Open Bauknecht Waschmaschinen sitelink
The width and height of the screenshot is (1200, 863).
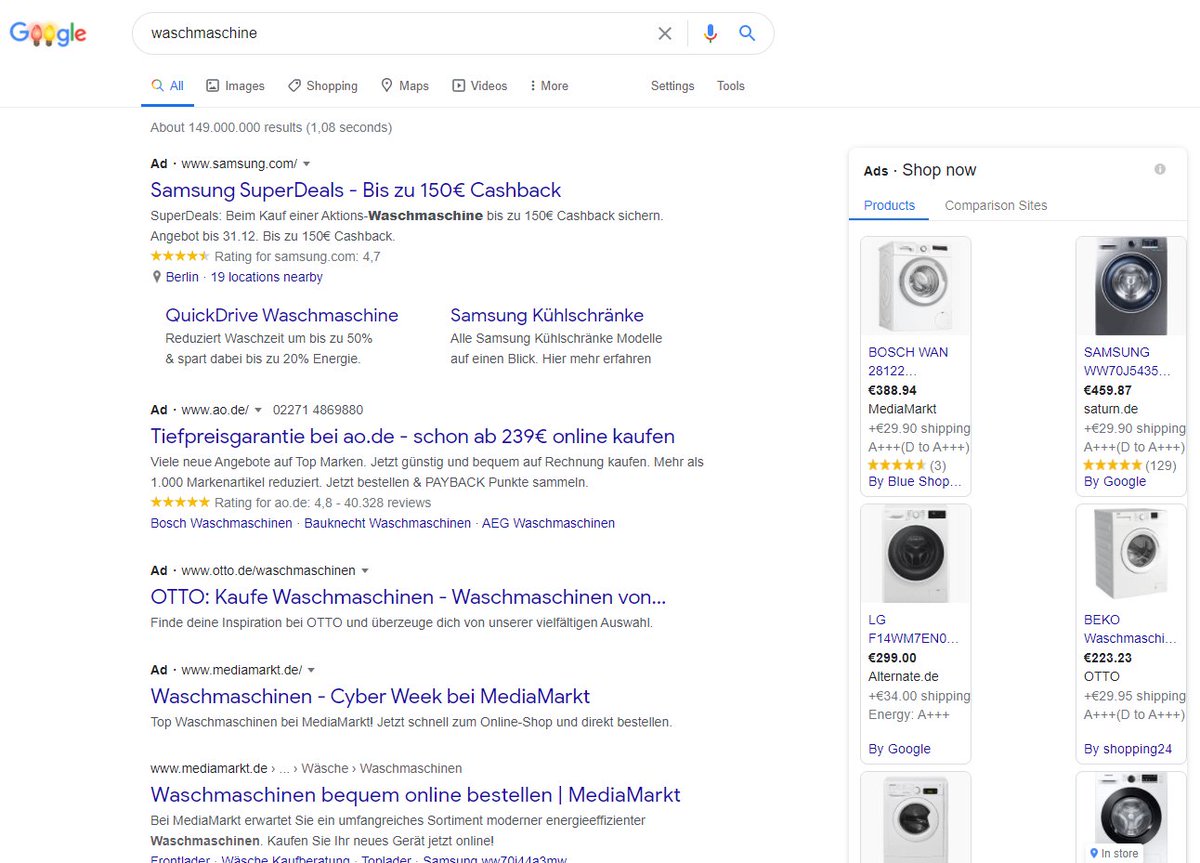388,523
